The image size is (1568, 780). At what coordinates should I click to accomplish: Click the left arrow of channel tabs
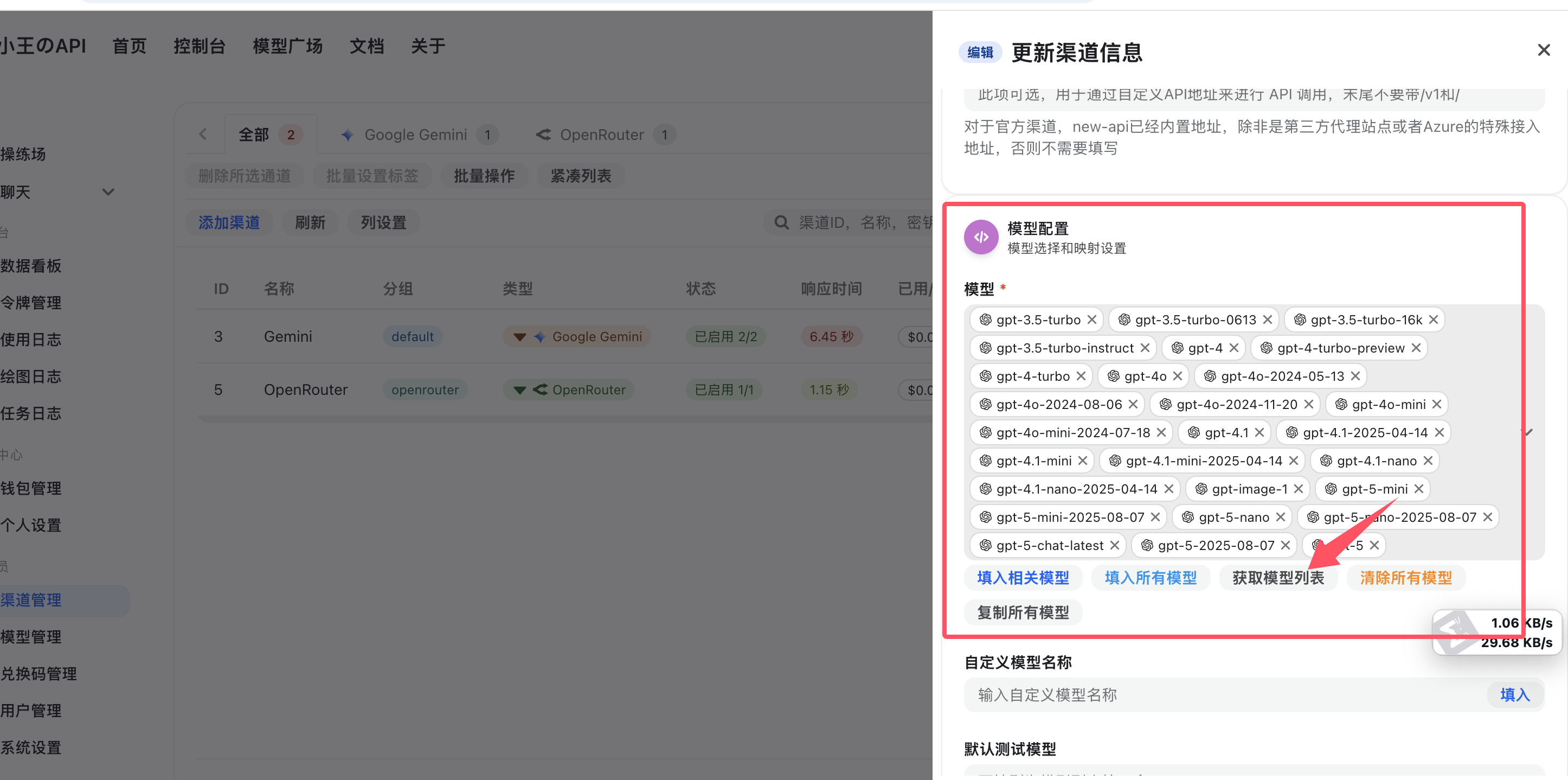[x=203, y=134]
